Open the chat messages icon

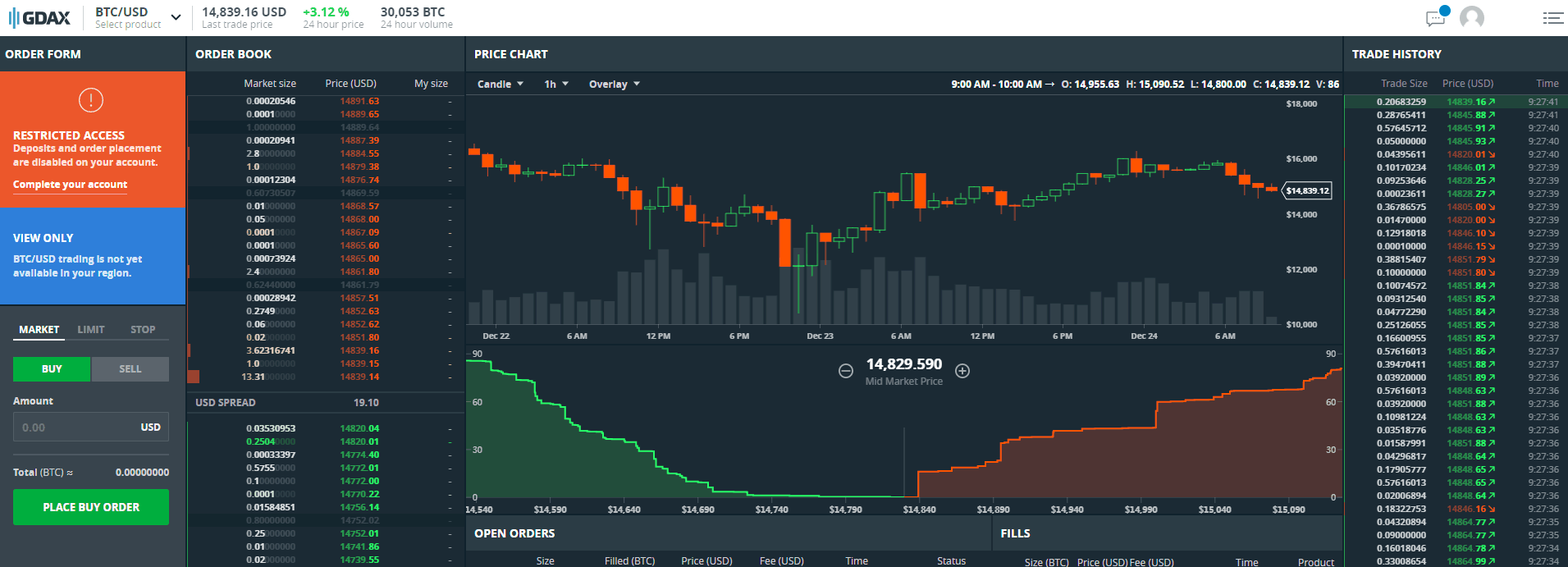tap(1435, 18)
